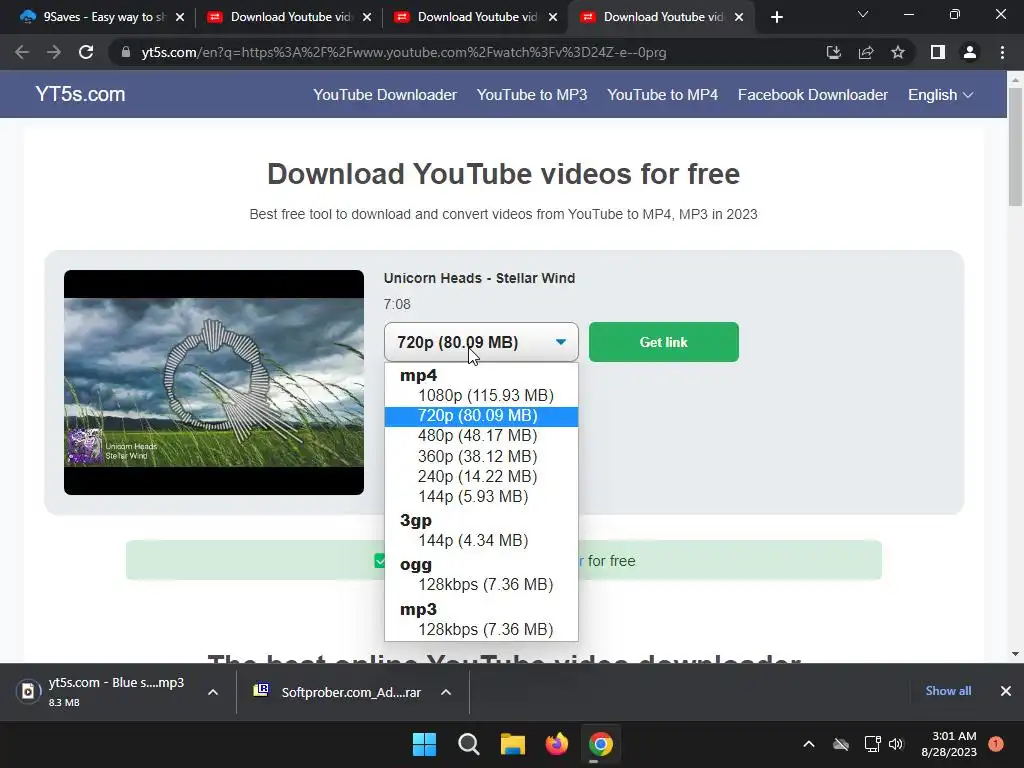Screen dimensions: 1024x768
Task: Expand the English language dropdown
Action: 940,95
